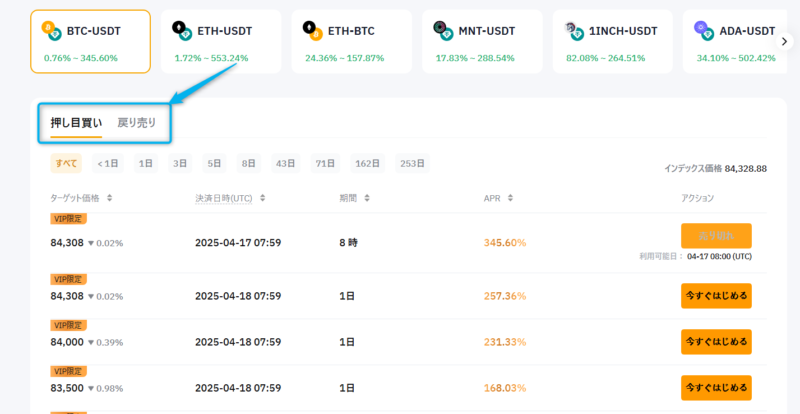
Task: Click the 34.10% ~ 502.42% range text
Action: point(736,58)
